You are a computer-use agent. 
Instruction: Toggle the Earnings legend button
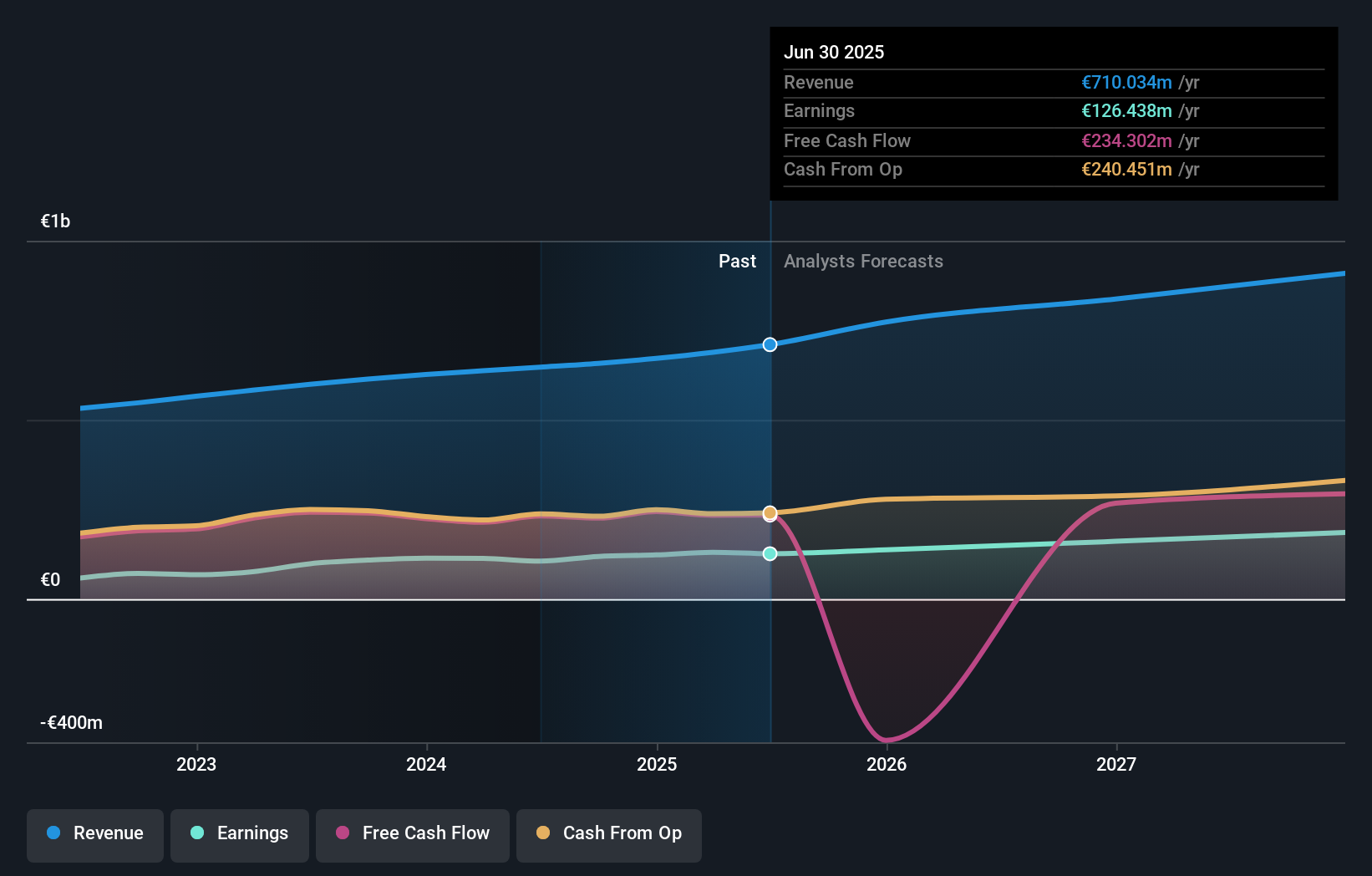(x=240, y=835)
